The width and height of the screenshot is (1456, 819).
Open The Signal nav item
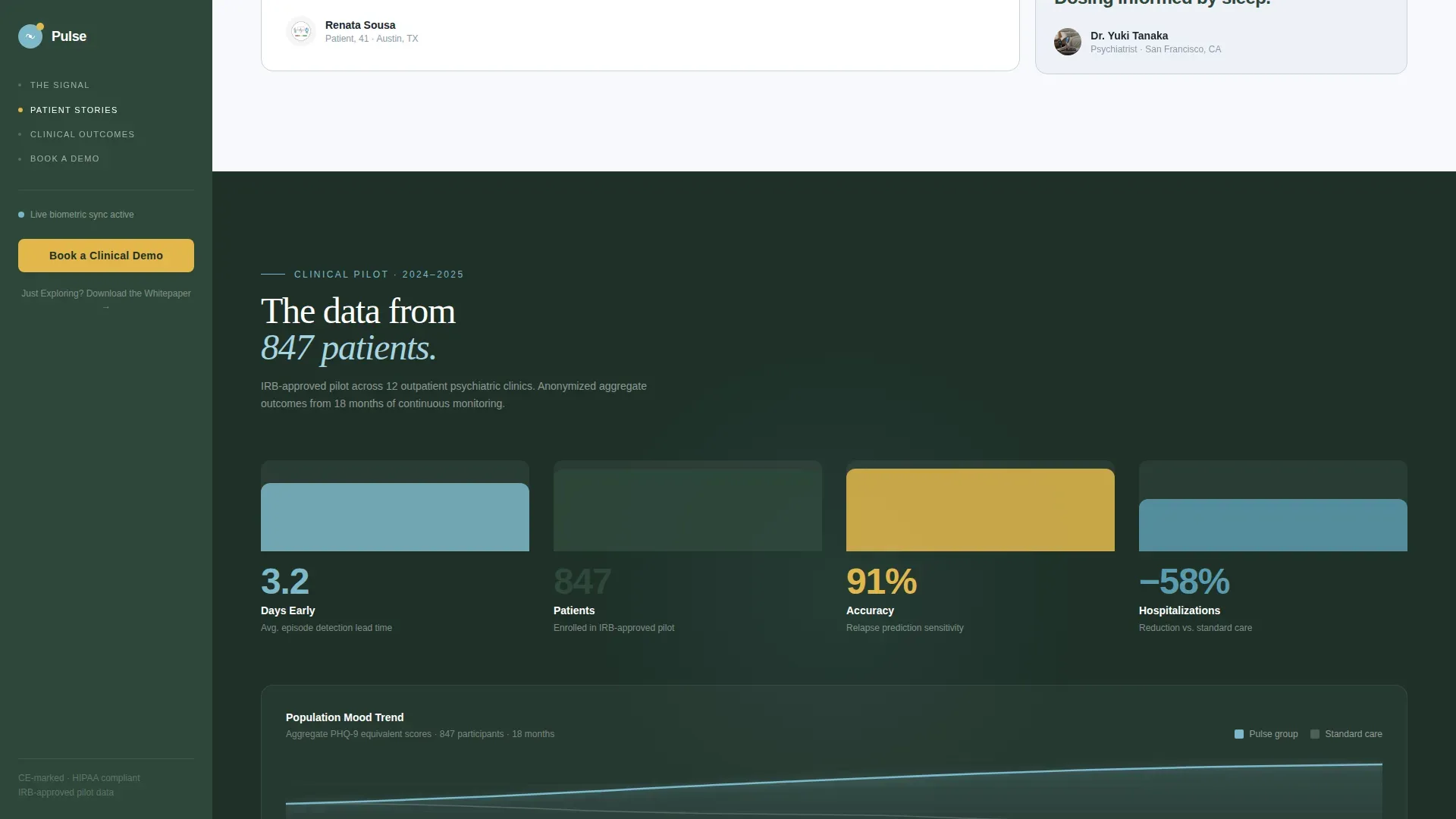click(x=60, y=85)
